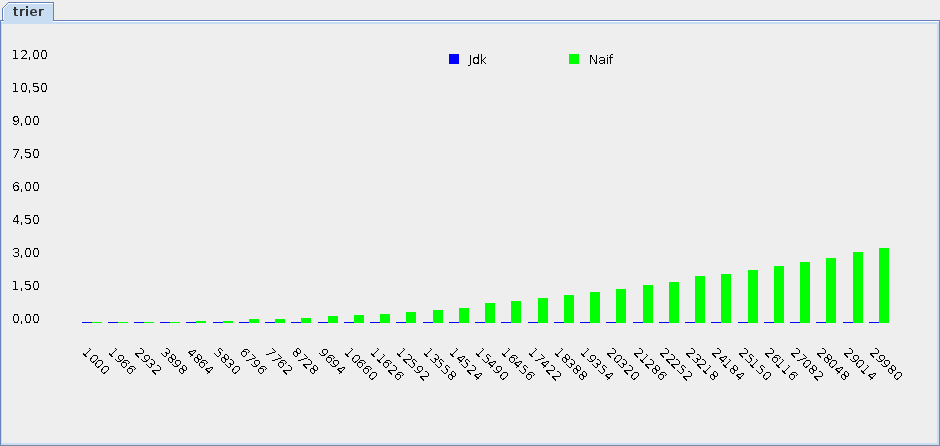
Task: Click the green bar for 20320
Action: tap(621, 306)
